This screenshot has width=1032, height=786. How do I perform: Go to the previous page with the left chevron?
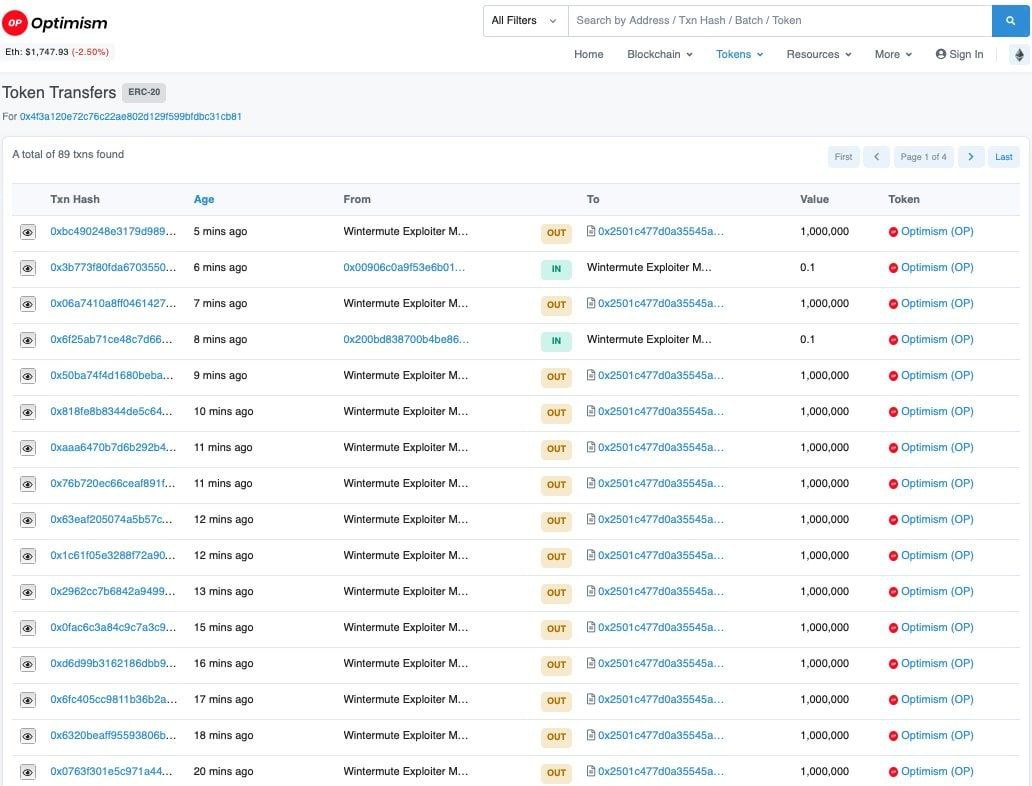(x=876, y=157)
